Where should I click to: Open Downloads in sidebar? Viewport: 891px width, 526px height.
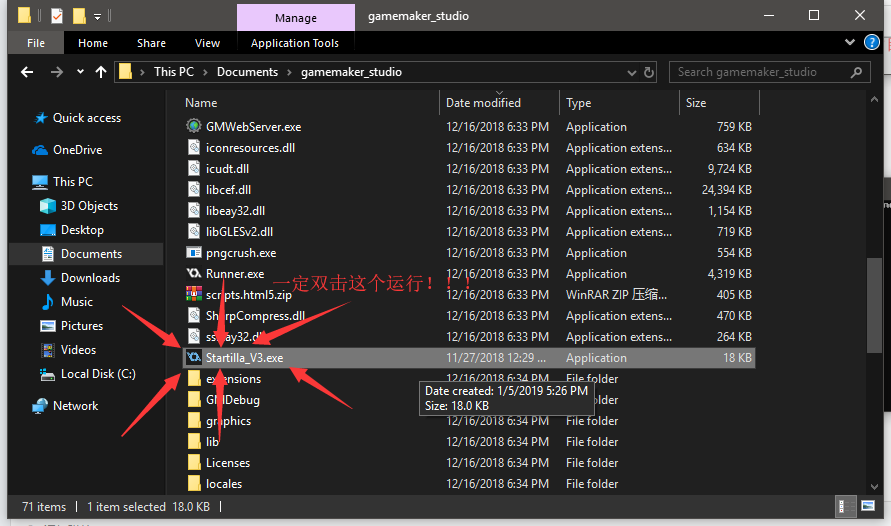pyautogui.click(x=80, y=278)
